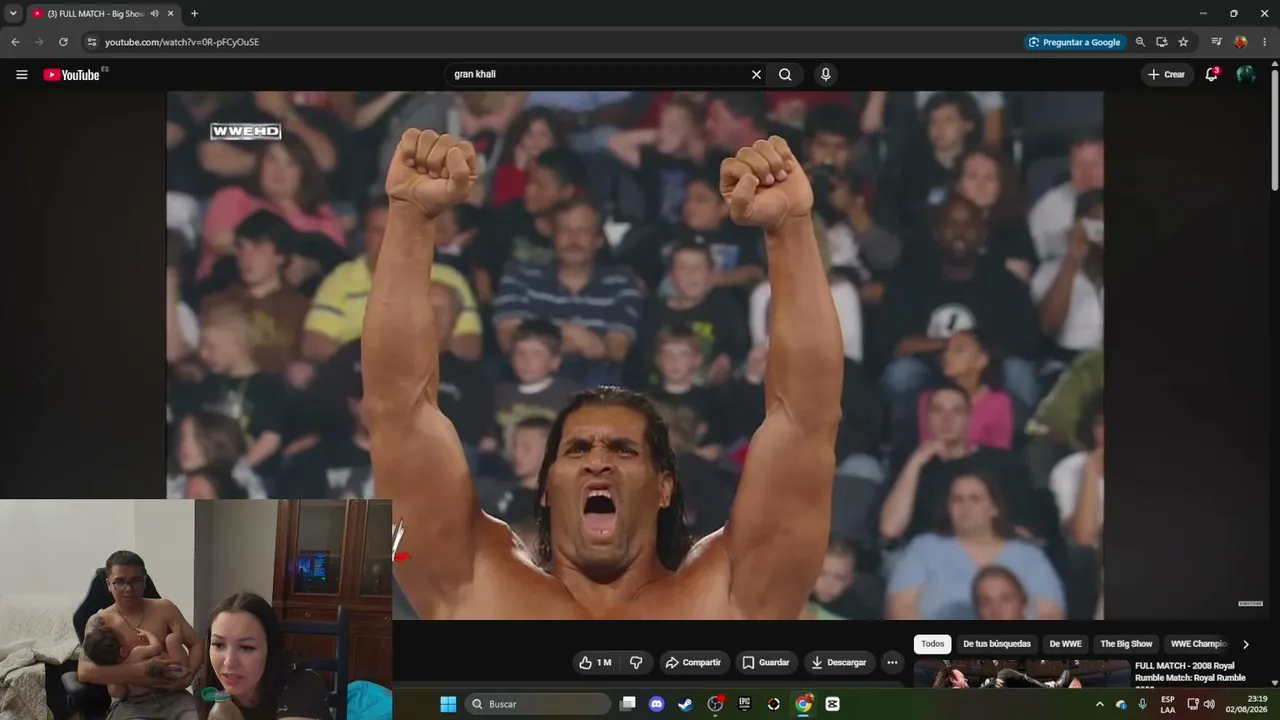Screen dimensions: 1280x720
Task: Show more filter chips with arrow
Action: tap(1246, 644)
